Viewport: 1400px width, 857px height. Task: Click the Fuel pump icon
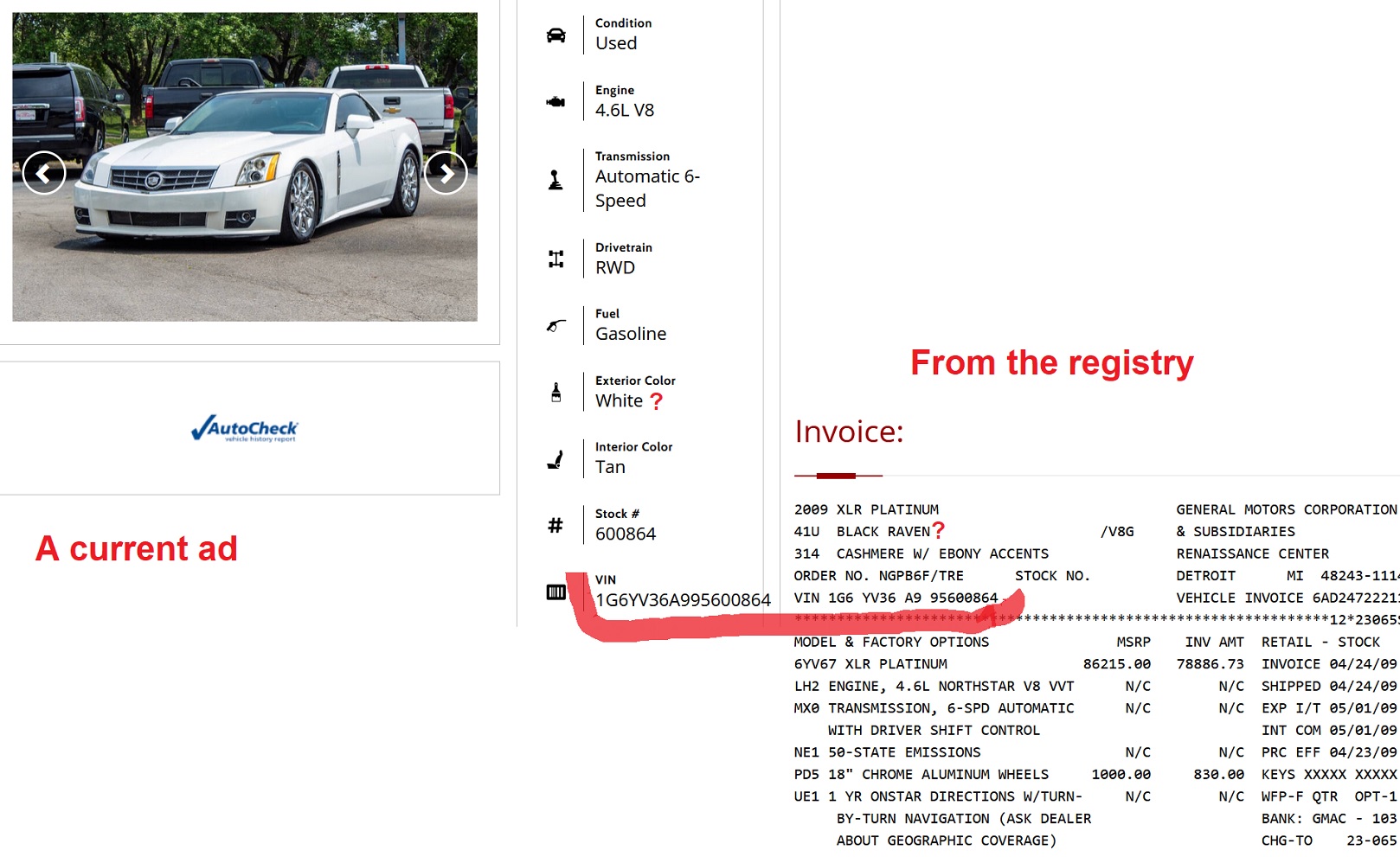click(x=556, y=326)
